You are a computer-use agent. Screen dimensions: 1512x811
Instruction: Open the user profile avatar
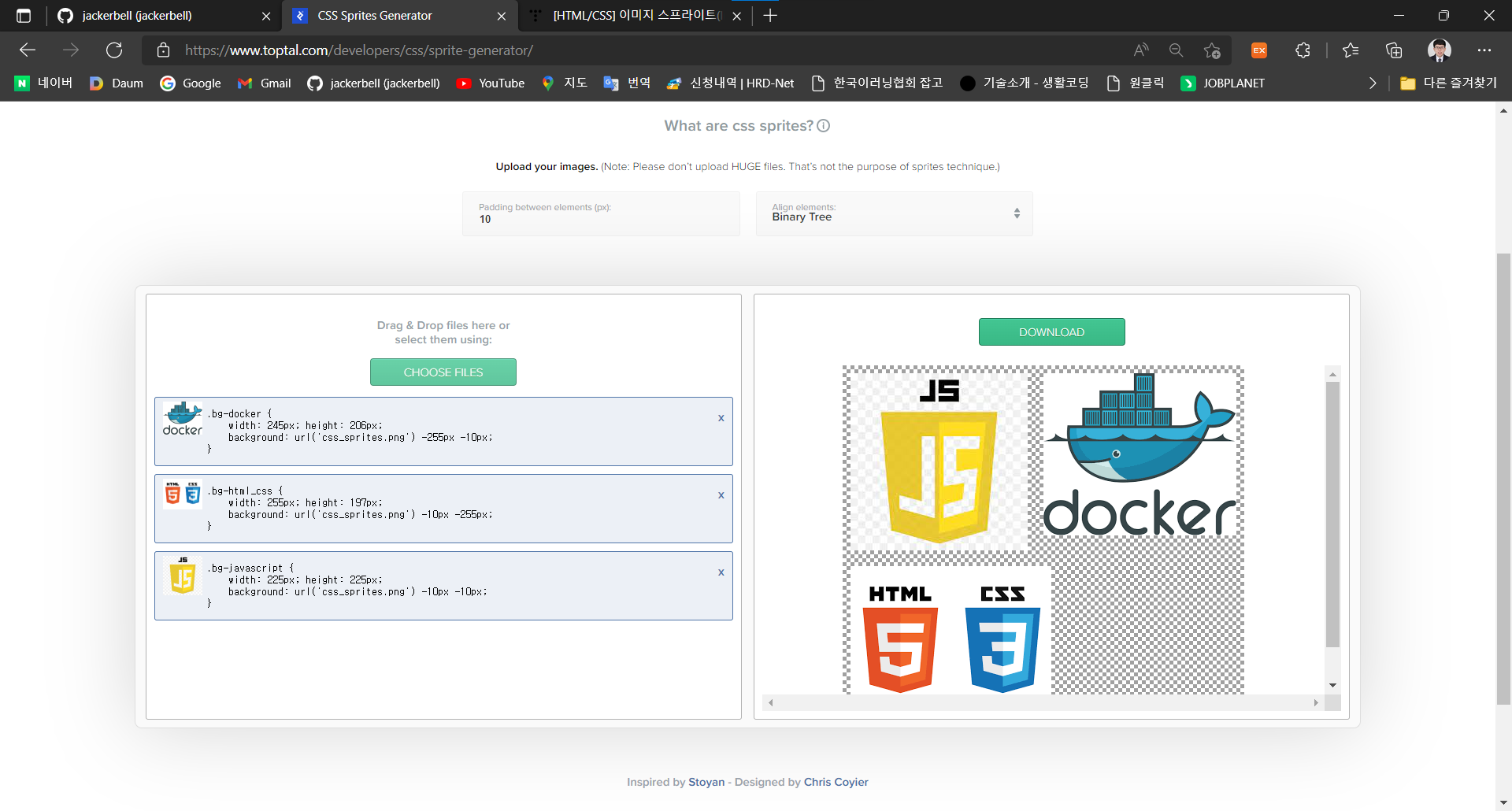coord(1440,50)
